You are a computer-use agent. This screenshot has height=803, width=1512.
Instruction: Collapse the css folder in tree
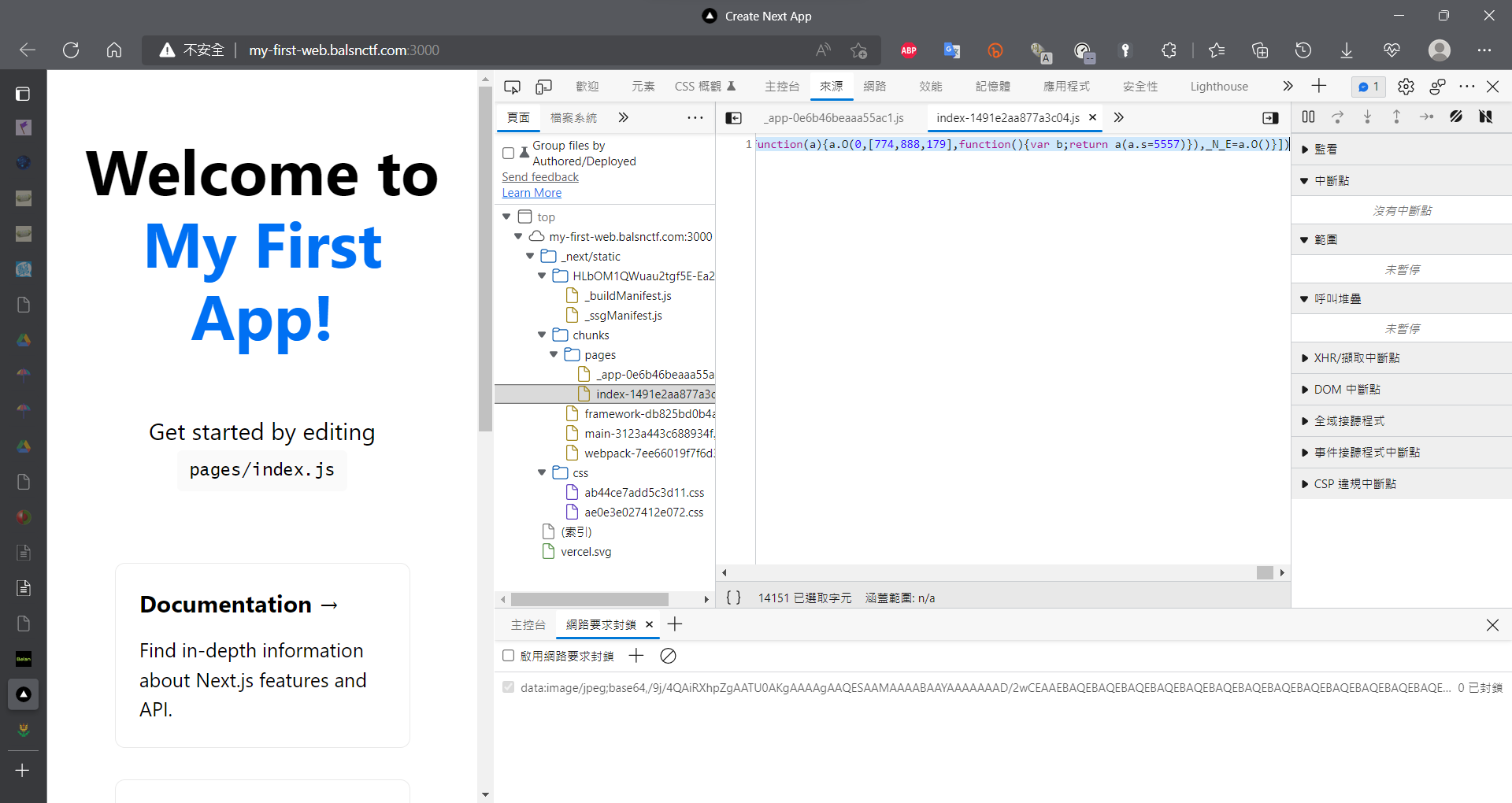pyautogui.click(x=542, y=473)
